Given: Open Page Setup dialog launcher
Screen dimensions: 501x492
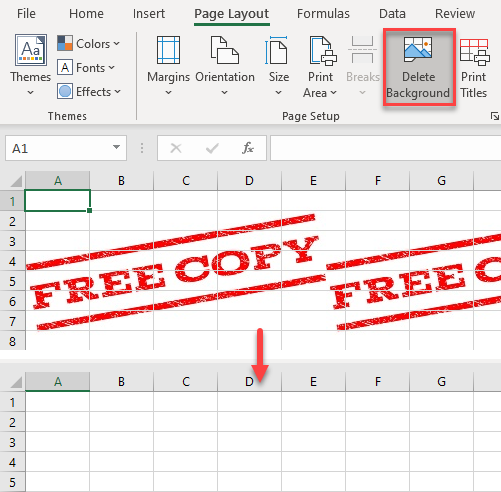Looking at the screenshot, I should pos(495,116).
